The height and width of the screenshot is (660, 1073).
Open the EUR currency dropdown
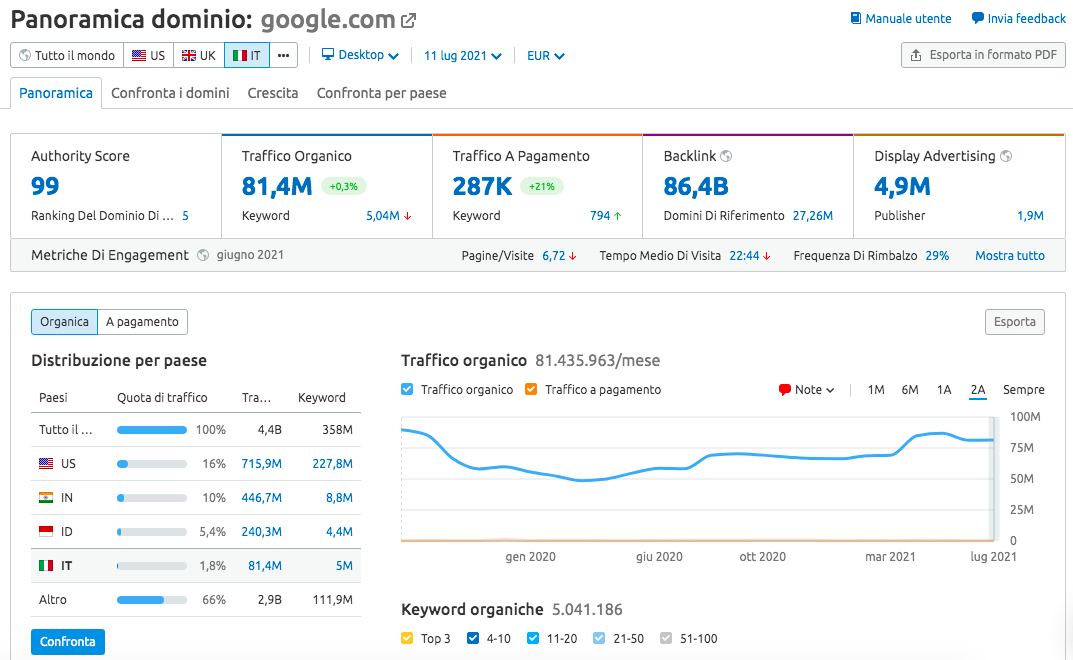(545, 55)
